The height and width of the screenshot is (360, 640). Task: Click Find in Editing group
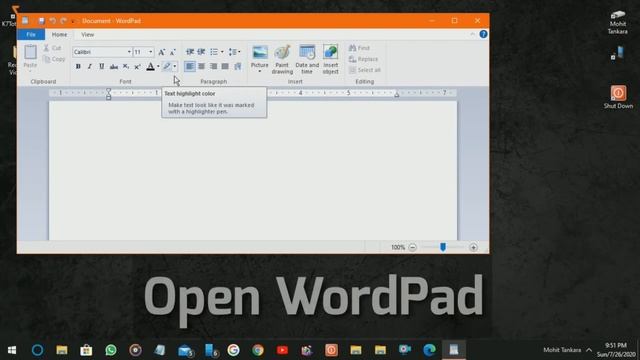pos(359,48)
